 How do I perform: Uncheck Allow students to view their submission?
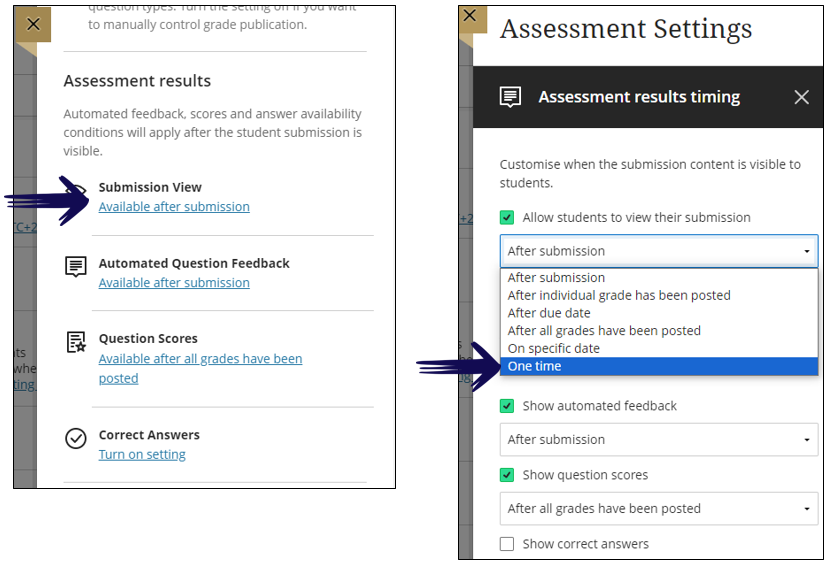point(507,217)
